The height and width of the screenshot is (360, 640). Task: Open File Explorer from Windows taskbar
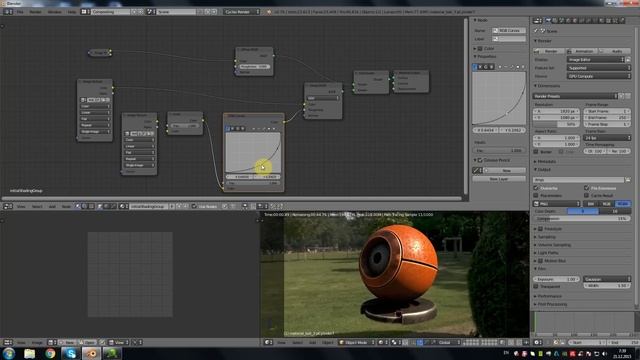click(29, 353)
